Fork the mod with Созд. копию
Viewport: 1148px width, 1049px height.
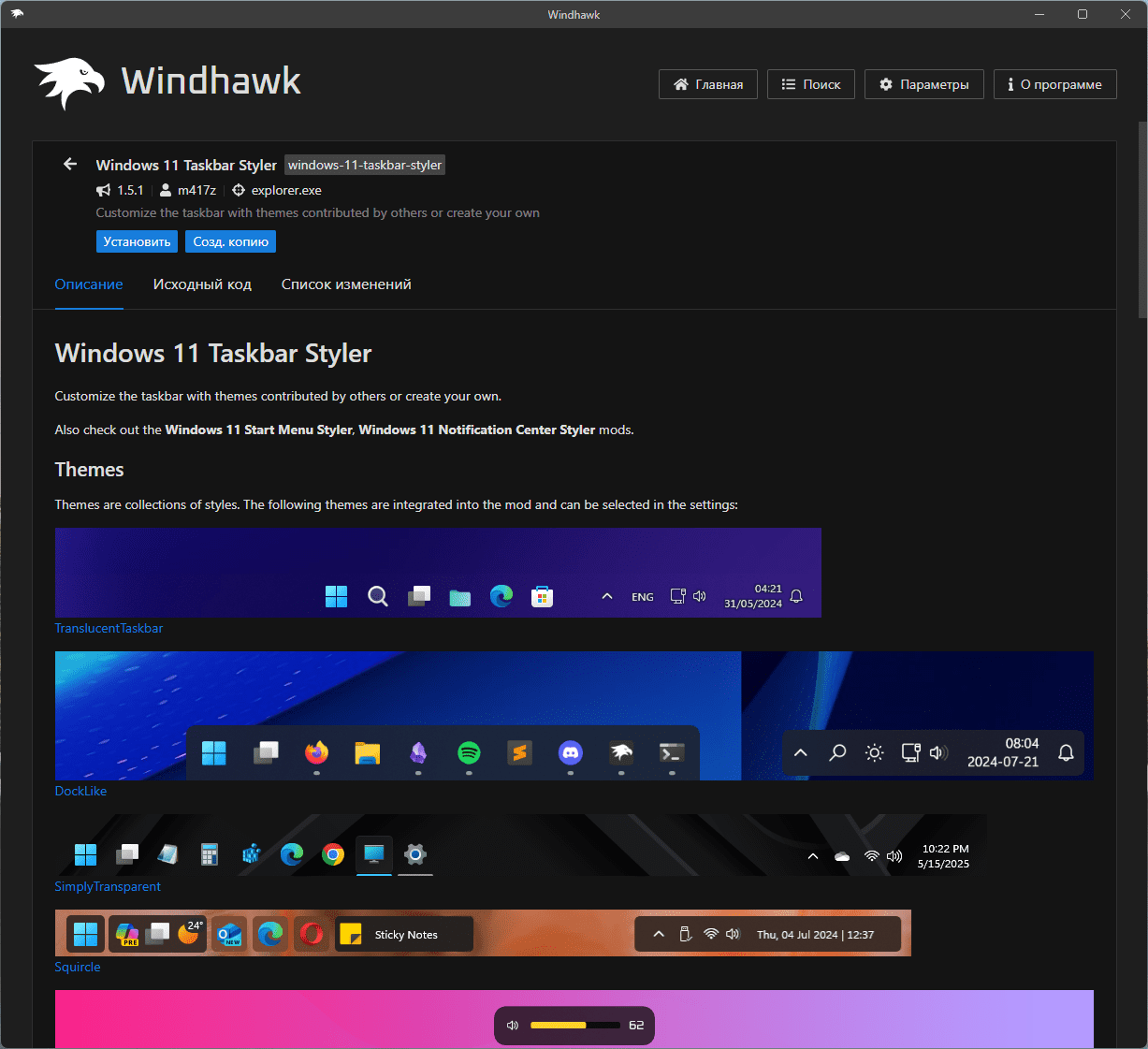[x=230, y=241]
